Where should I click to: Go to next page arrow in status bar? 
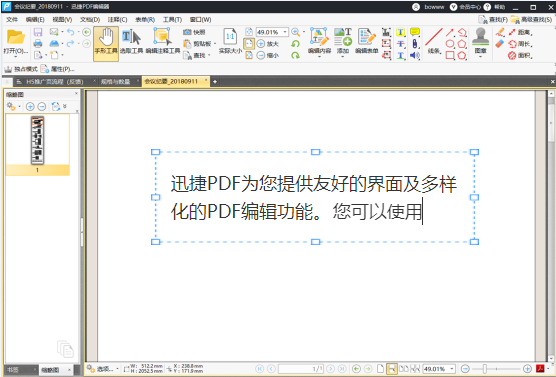[x=330, y=369]
